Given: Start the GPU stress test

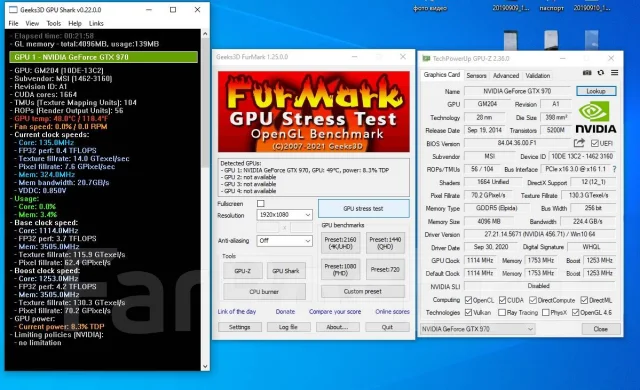Looking at the screenshot, I should 363,208.
